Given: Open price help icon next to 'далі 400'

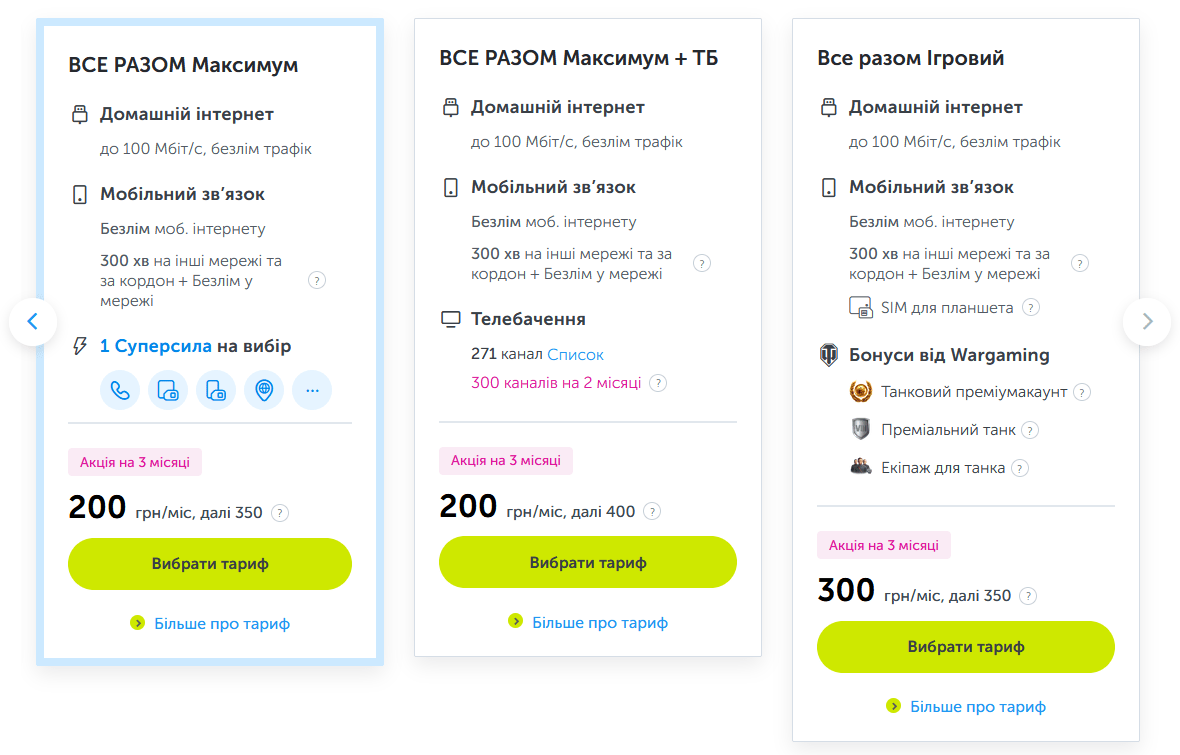Looking at the screenshot, I should click(x=652, y=511).
